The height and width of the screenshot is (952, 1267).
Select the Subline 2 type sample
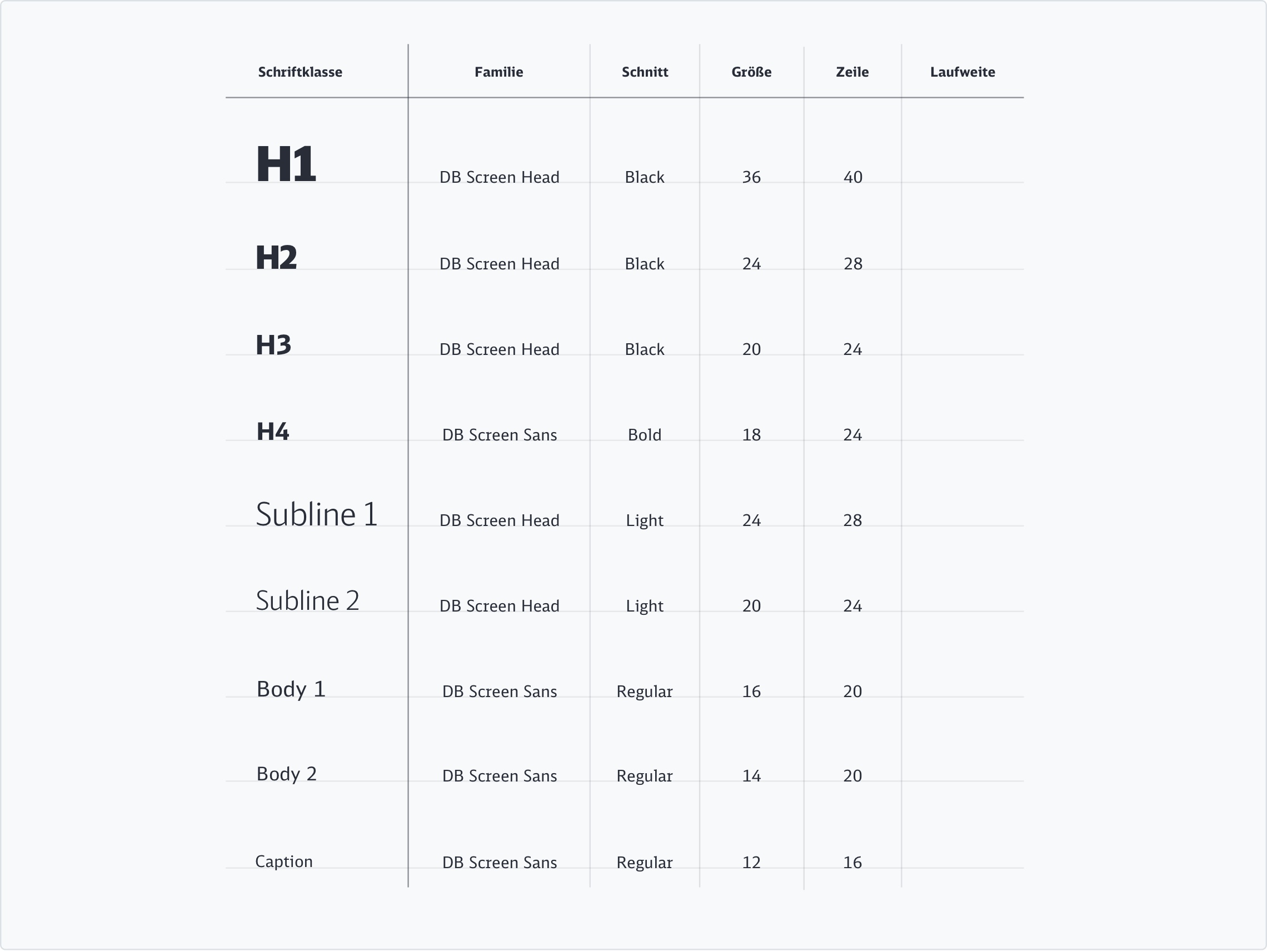tap(307, 601)
